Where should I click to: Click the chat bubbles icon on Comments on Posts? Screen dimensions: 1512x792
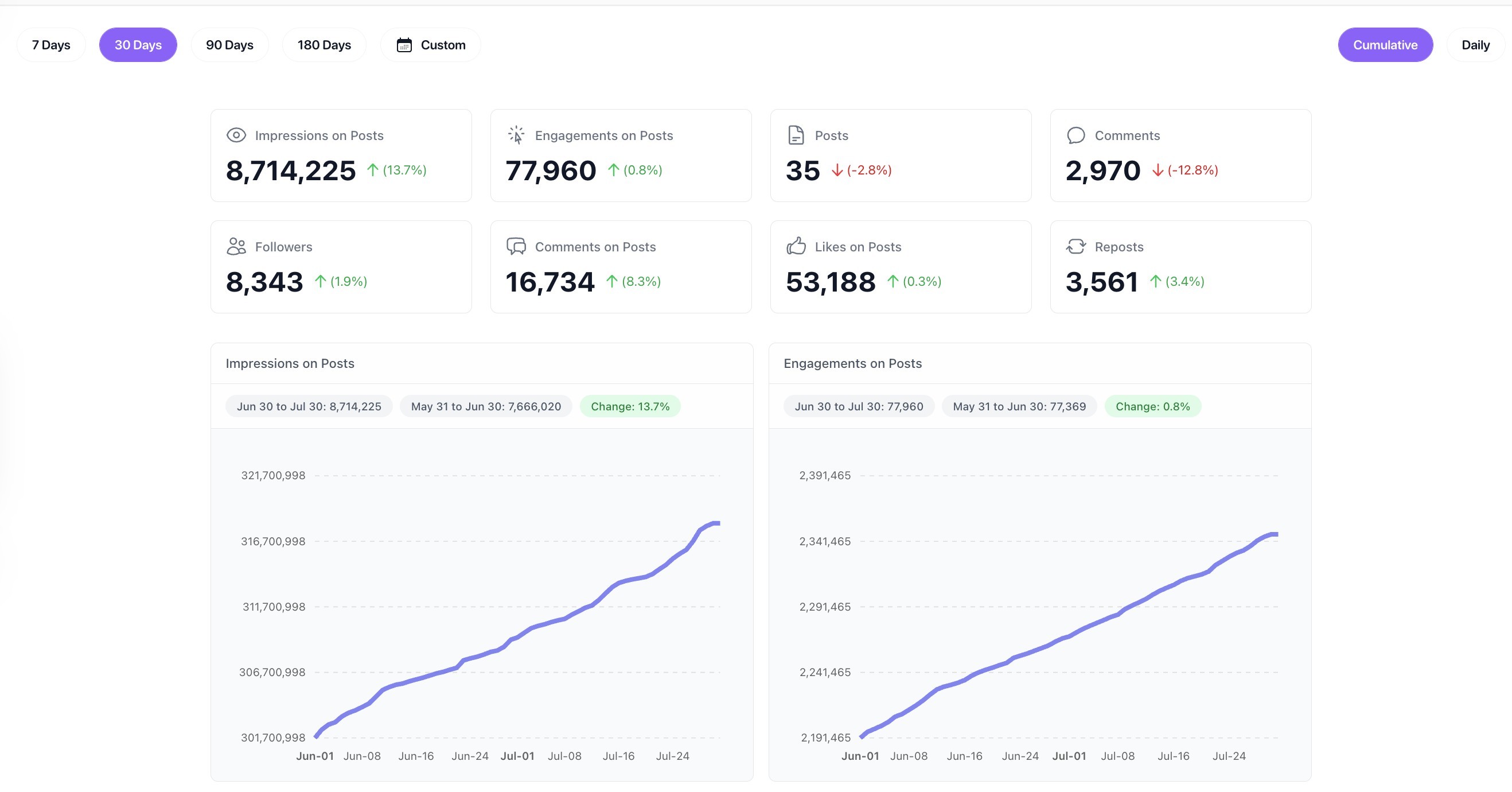(x=516, y=246)
